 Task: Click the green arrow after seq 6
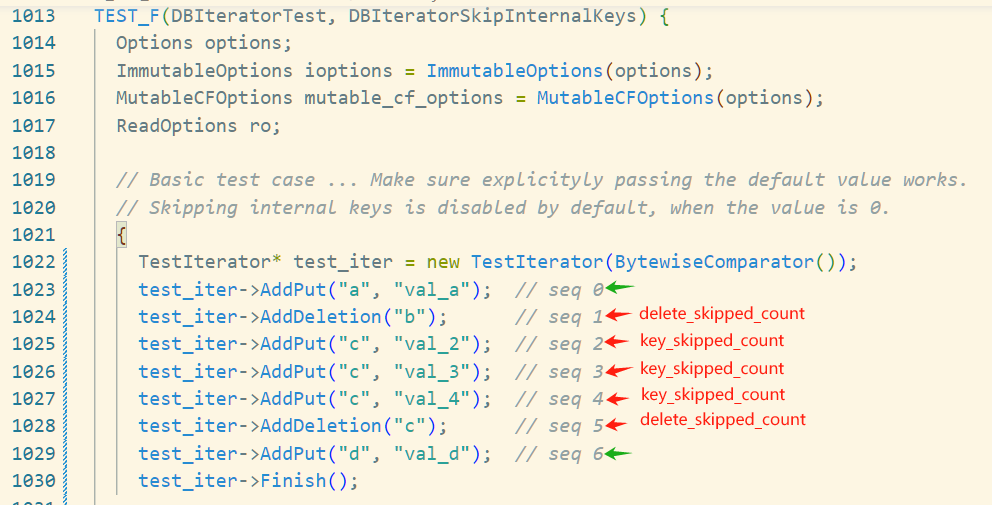tap(620, 453)
